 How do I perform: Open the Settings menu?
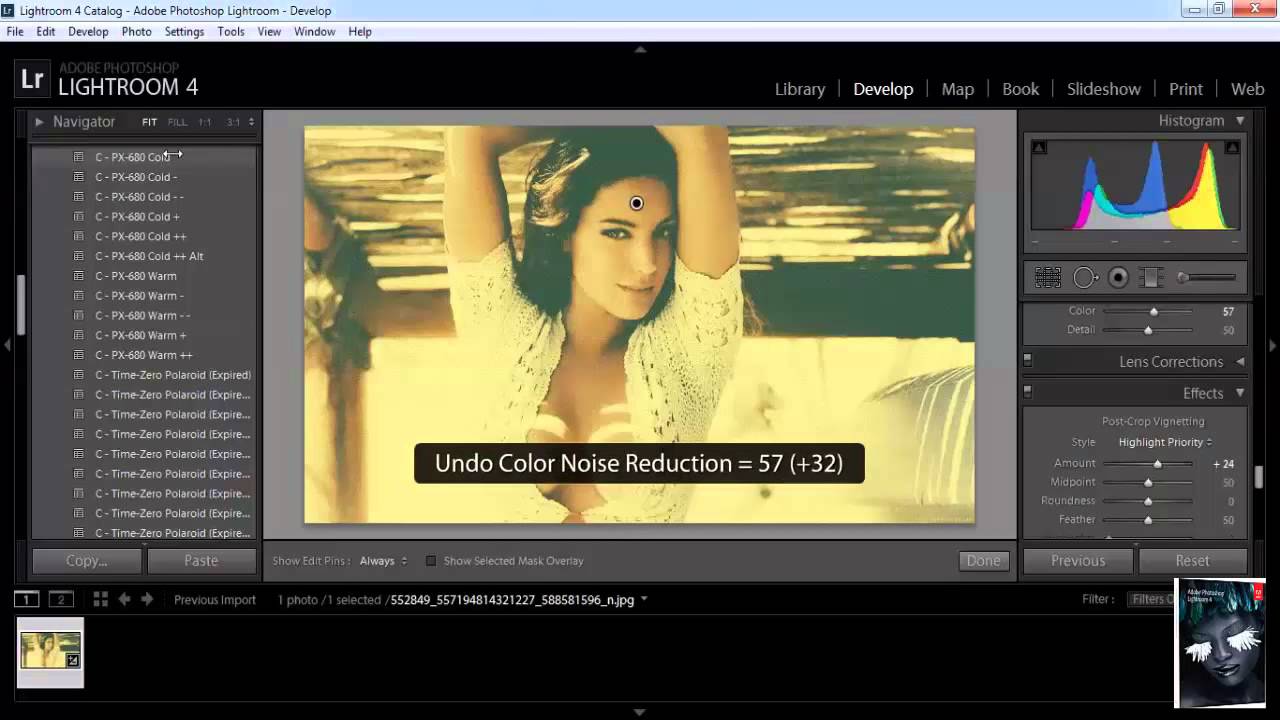point(184,31)
